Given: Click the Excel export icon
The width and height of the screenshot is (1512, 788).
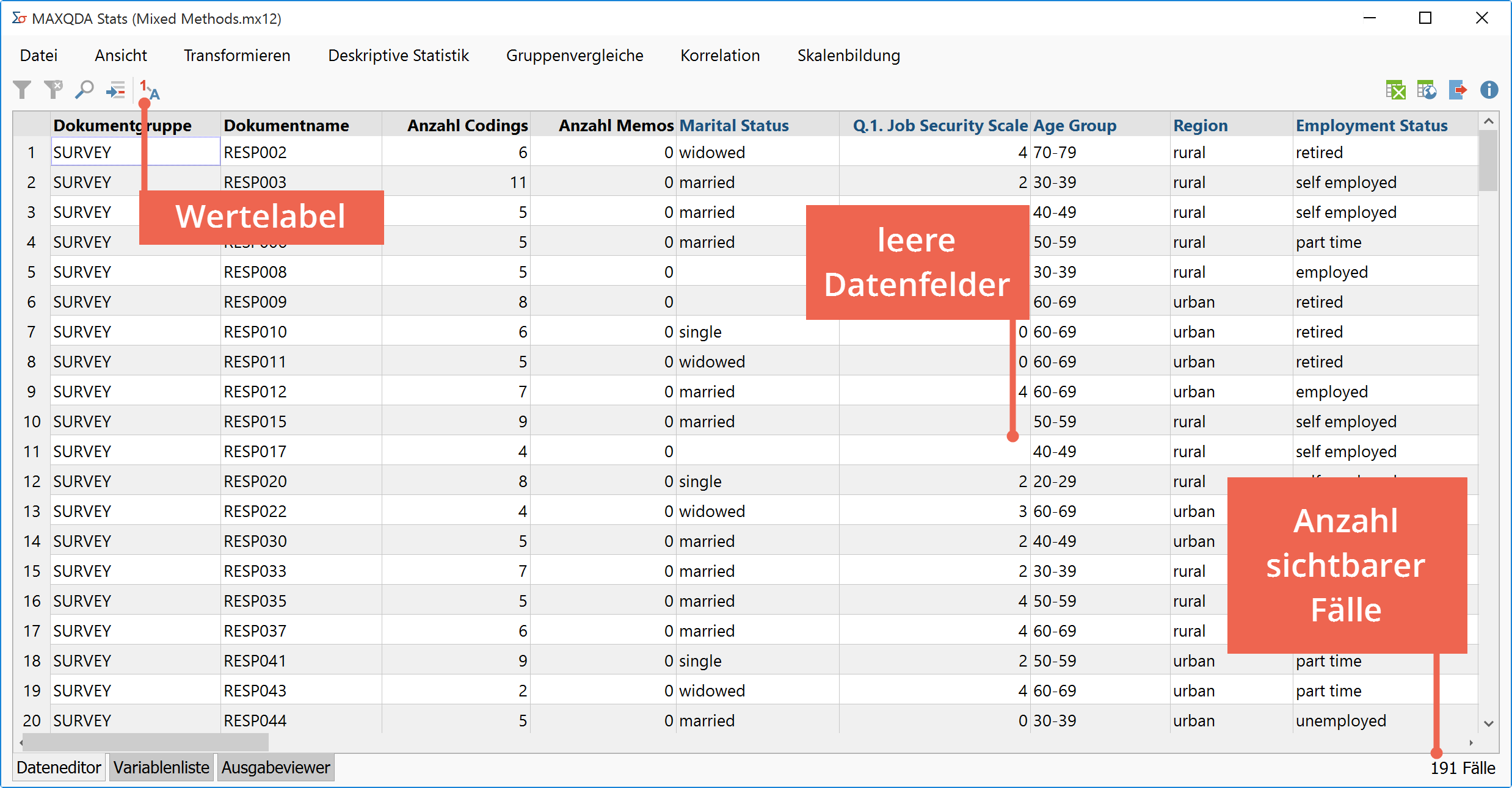Looking at the screenshot, I should (x=1396, y=90).
